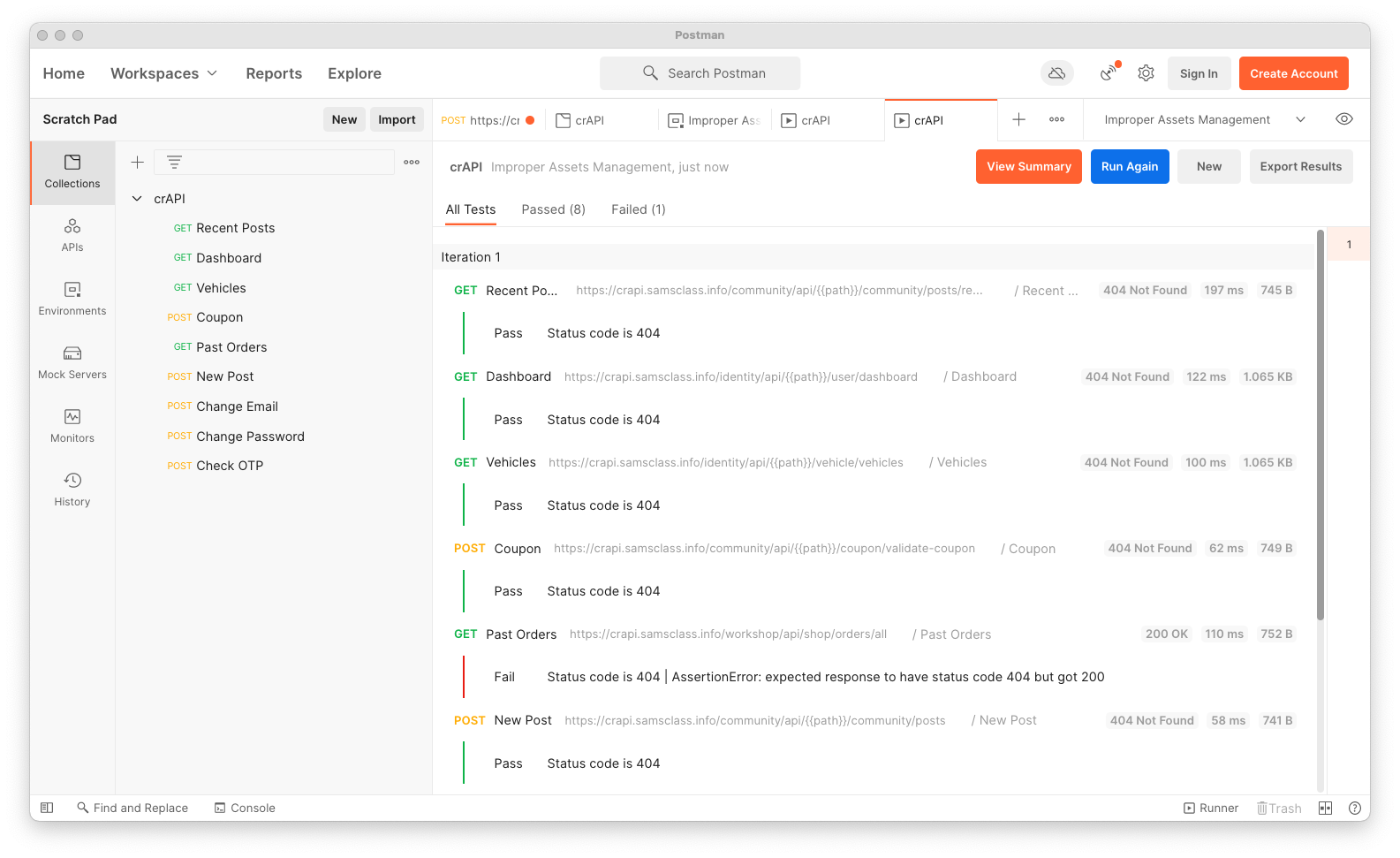Viewport: 1400px width, 858px height.
Task: Toggle two-pane view layout icon
Action: pos(1325,808)
